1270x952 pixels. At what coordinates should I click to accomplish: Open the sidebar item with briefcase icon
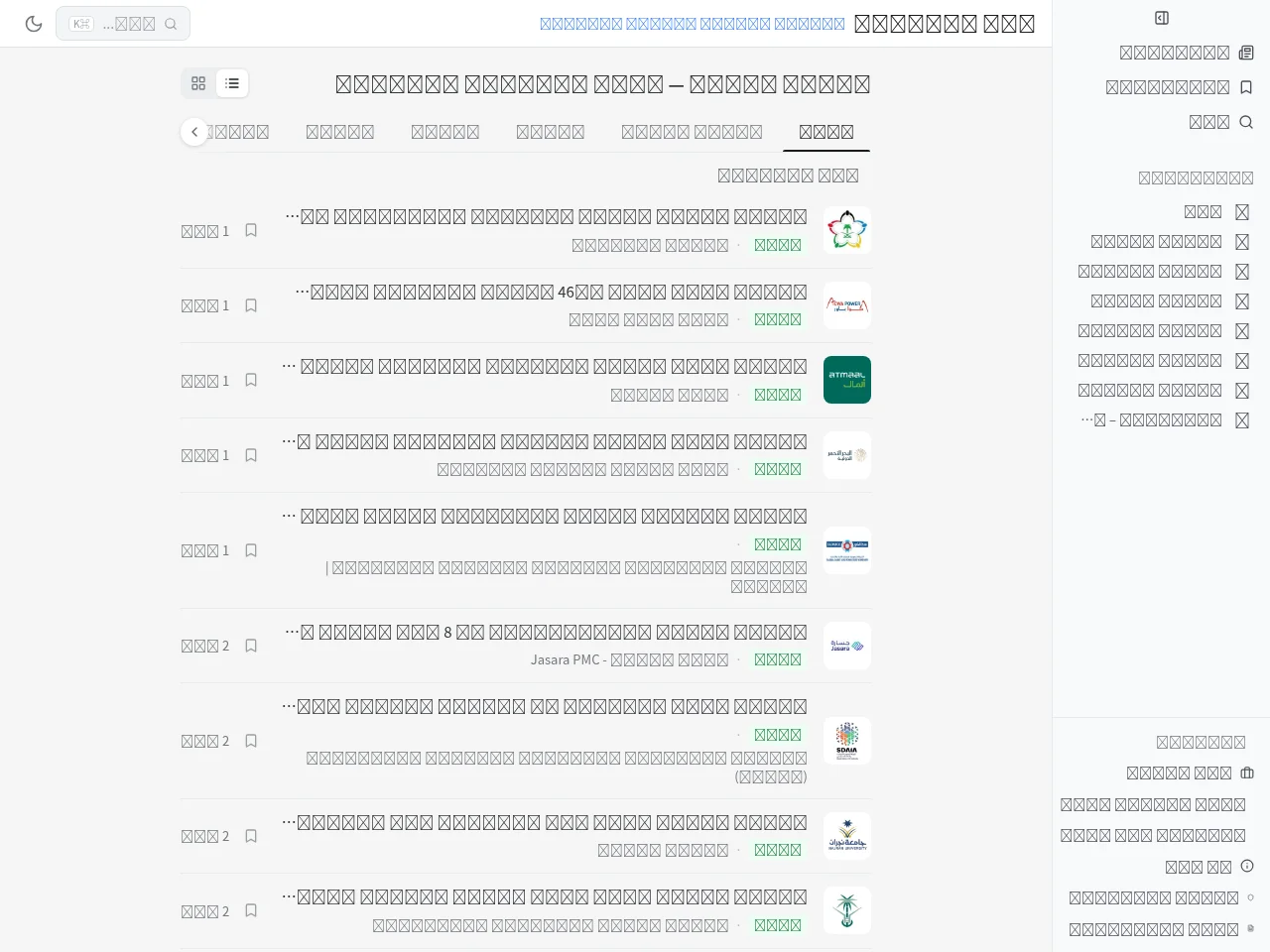pos(1191,773)
